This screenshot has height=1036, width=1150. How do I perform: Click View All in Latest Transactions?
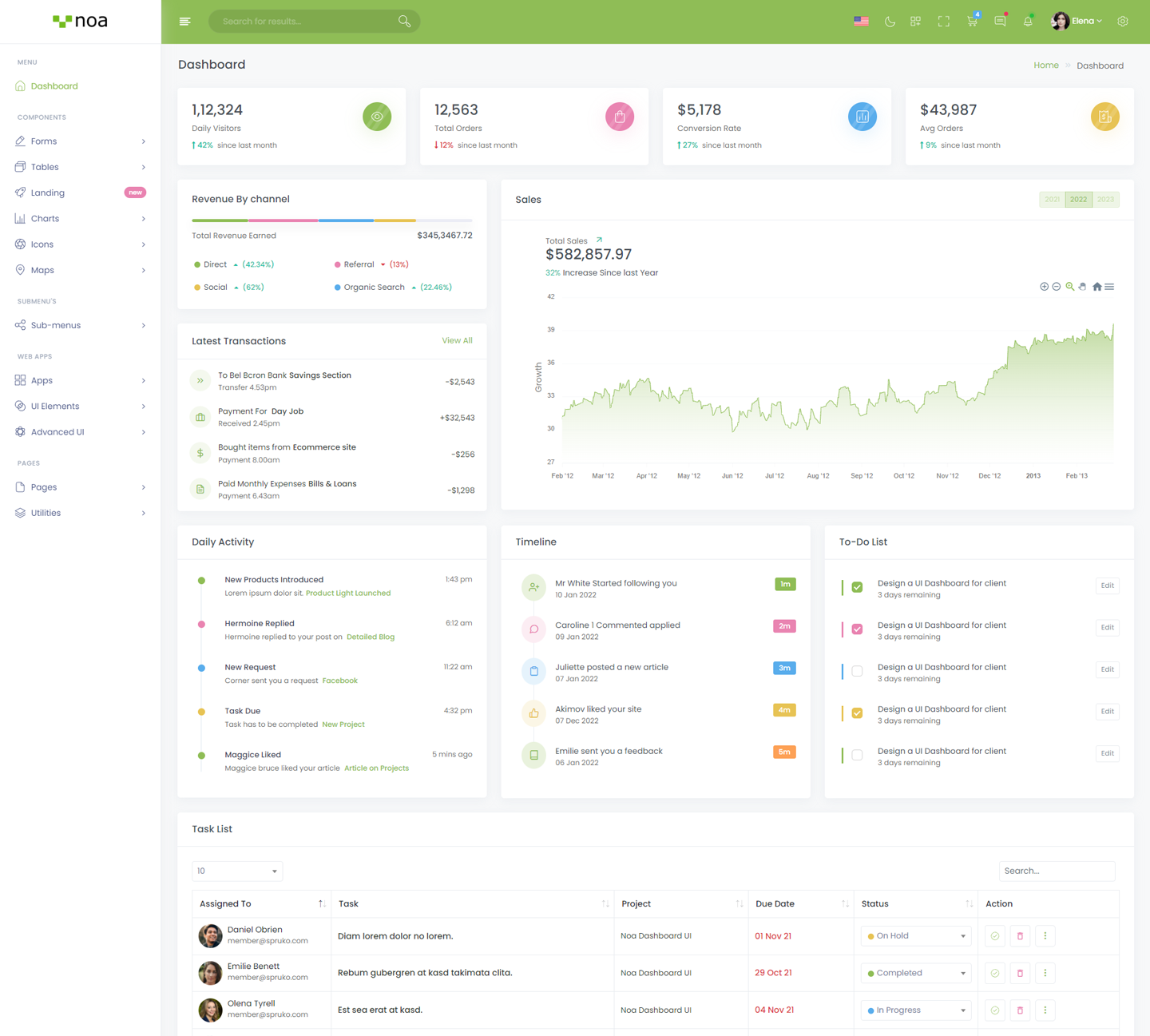point(457,341)
